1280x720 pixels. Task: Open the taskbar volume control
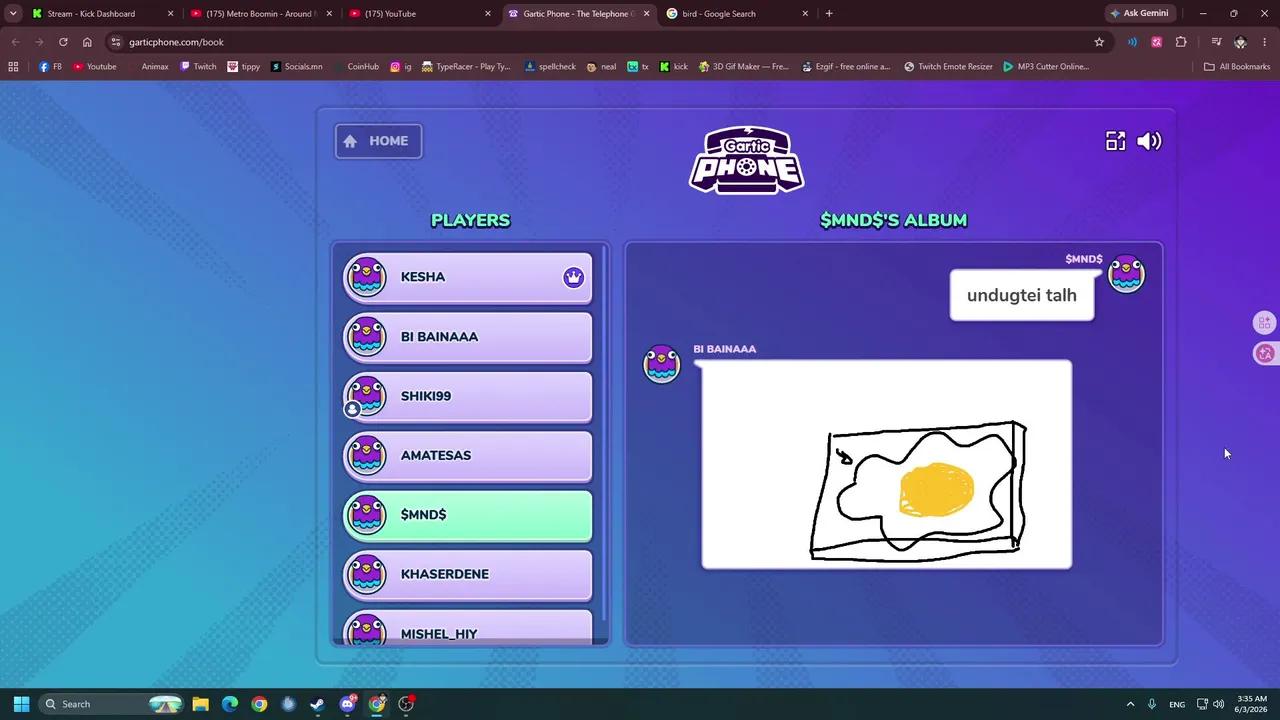click(1218, 704)
